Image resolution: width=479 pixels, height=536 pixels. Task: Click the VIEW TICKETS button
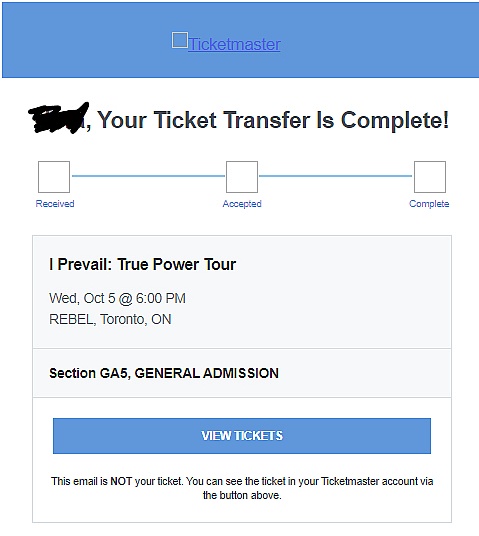[242, 436]
